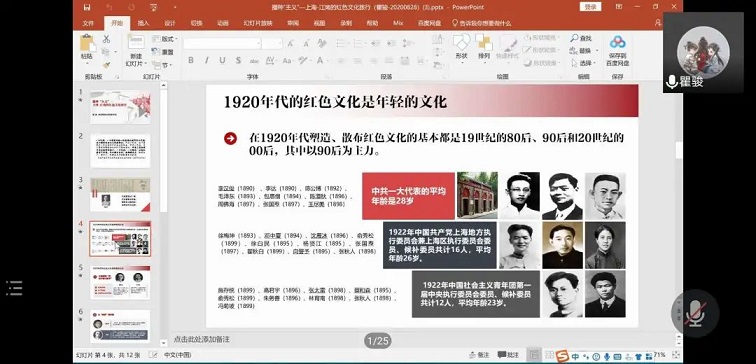Click the Sign in button in title bar
756x364 pixels.
click(590, 7)
